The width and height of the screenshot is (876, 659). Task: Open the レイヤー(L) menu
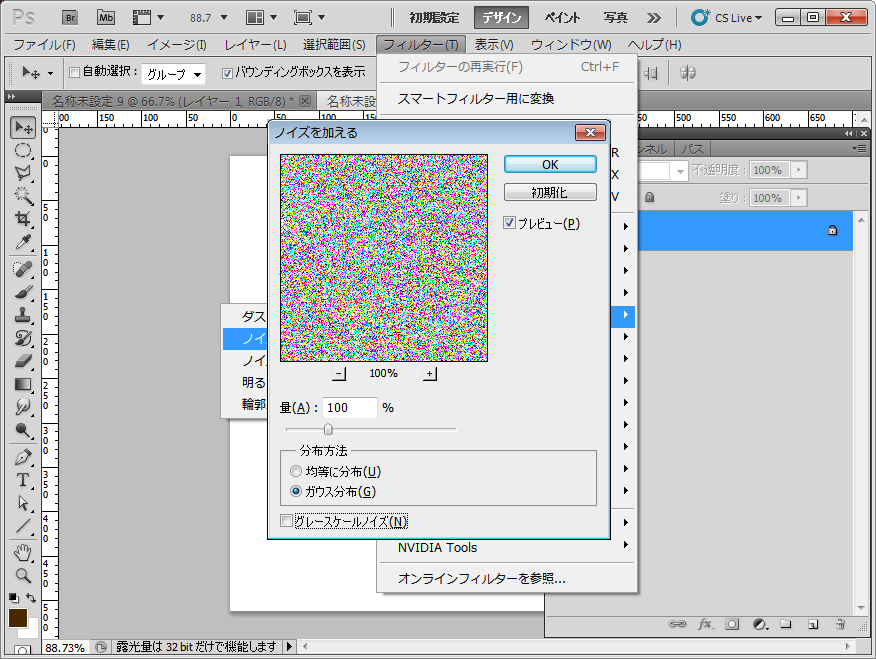point(255,45)
